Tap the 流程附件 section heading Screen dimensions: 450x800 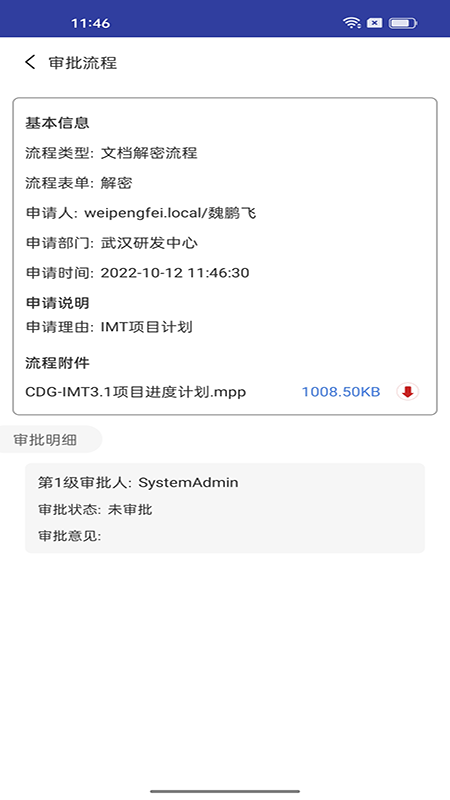point(57,363)
